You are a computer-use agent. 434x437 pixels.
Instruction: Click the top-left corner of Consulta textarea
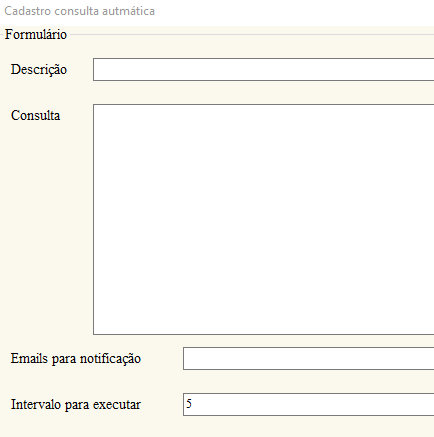point(95,106)
